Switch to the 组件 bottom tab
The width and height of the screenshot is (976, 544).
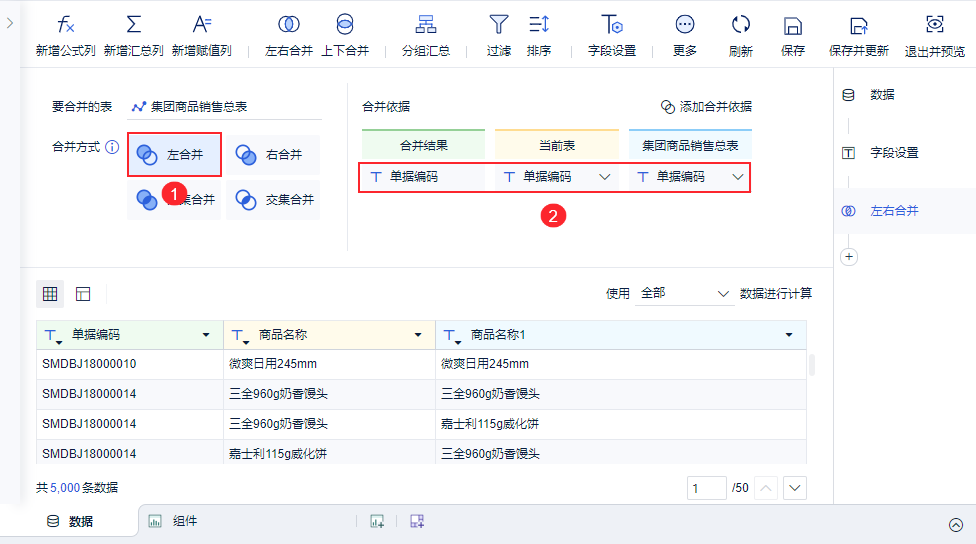[172, 521]
